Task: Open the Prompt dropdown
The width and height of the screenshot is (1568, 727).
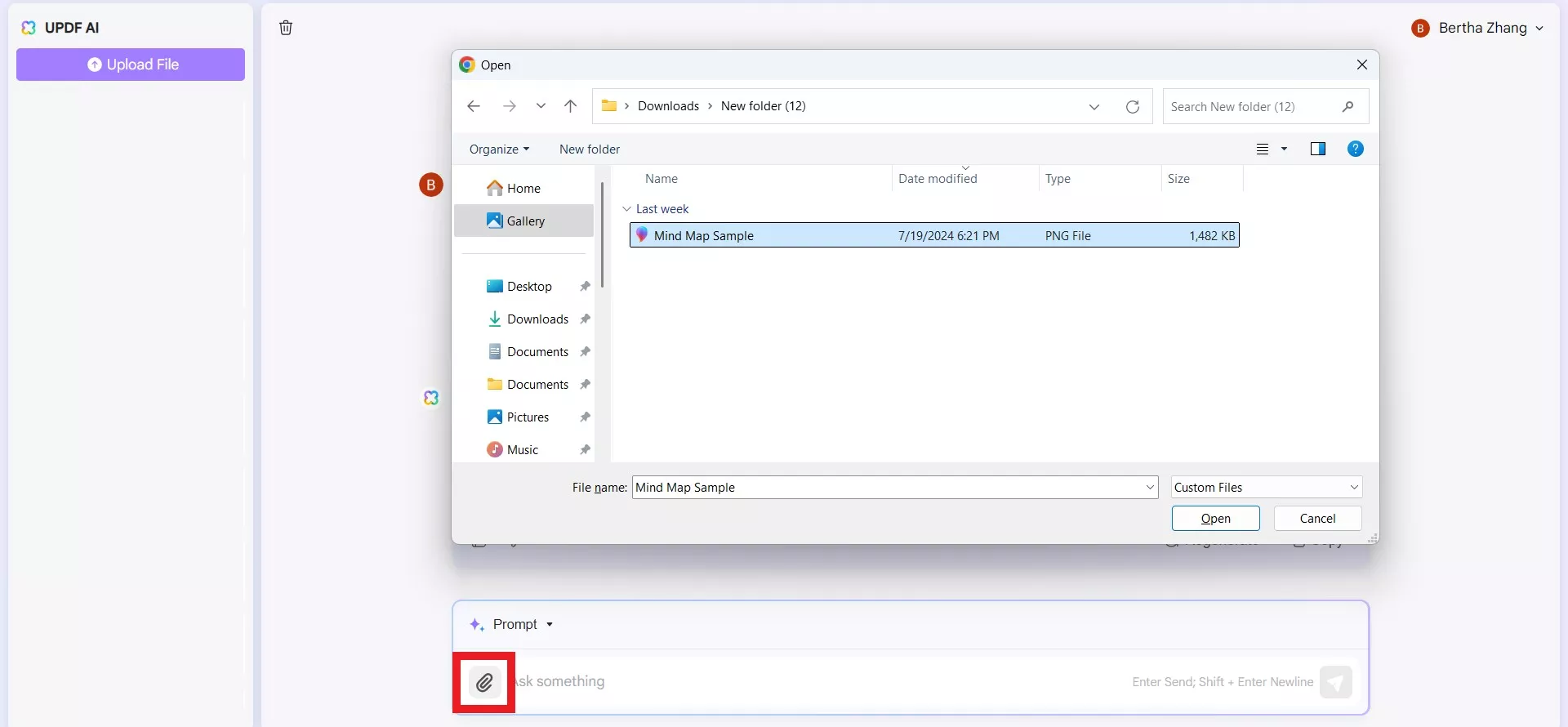Action: pos(512,624)
